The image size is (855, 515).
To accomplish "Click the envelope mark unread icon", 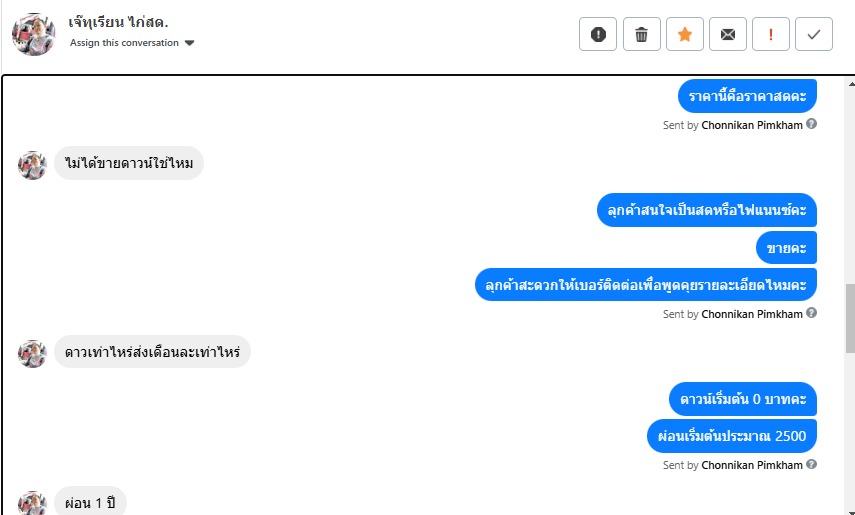I will 728,34.
